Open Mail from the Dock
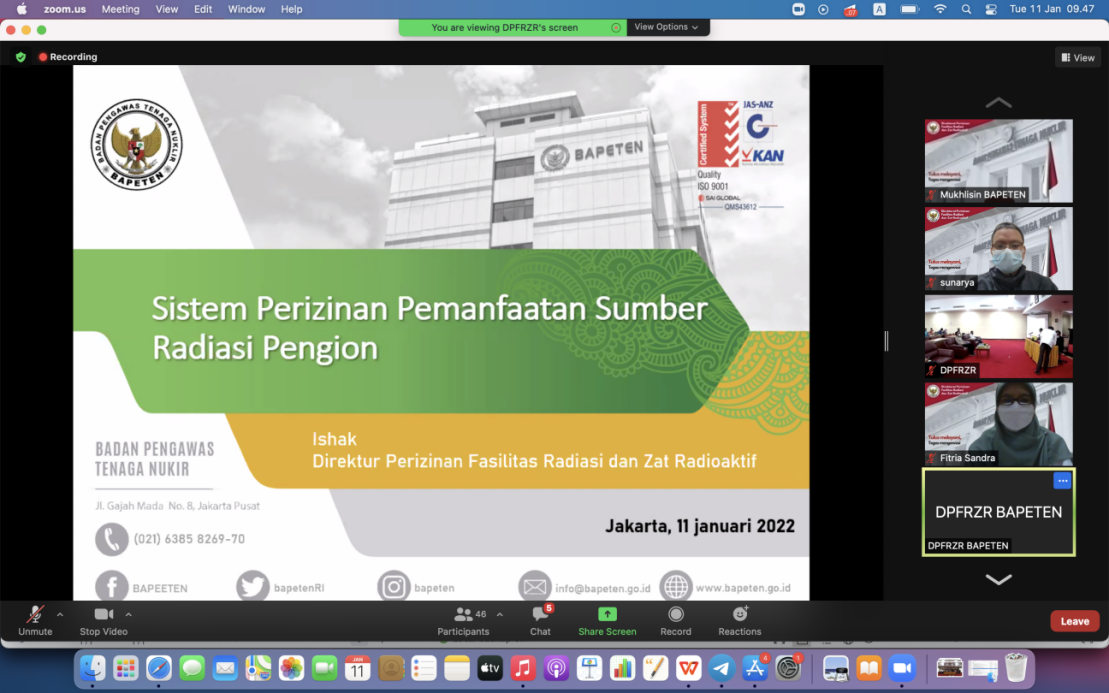The image size is (1109, 693). coord(225,668)
